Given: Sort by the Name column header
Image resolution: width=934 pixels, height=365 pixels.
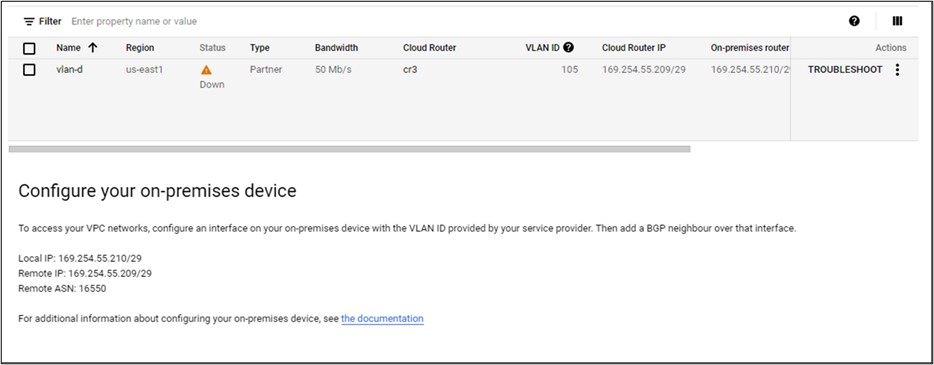Looking at the screenshot, I should [x=69, y=48].
